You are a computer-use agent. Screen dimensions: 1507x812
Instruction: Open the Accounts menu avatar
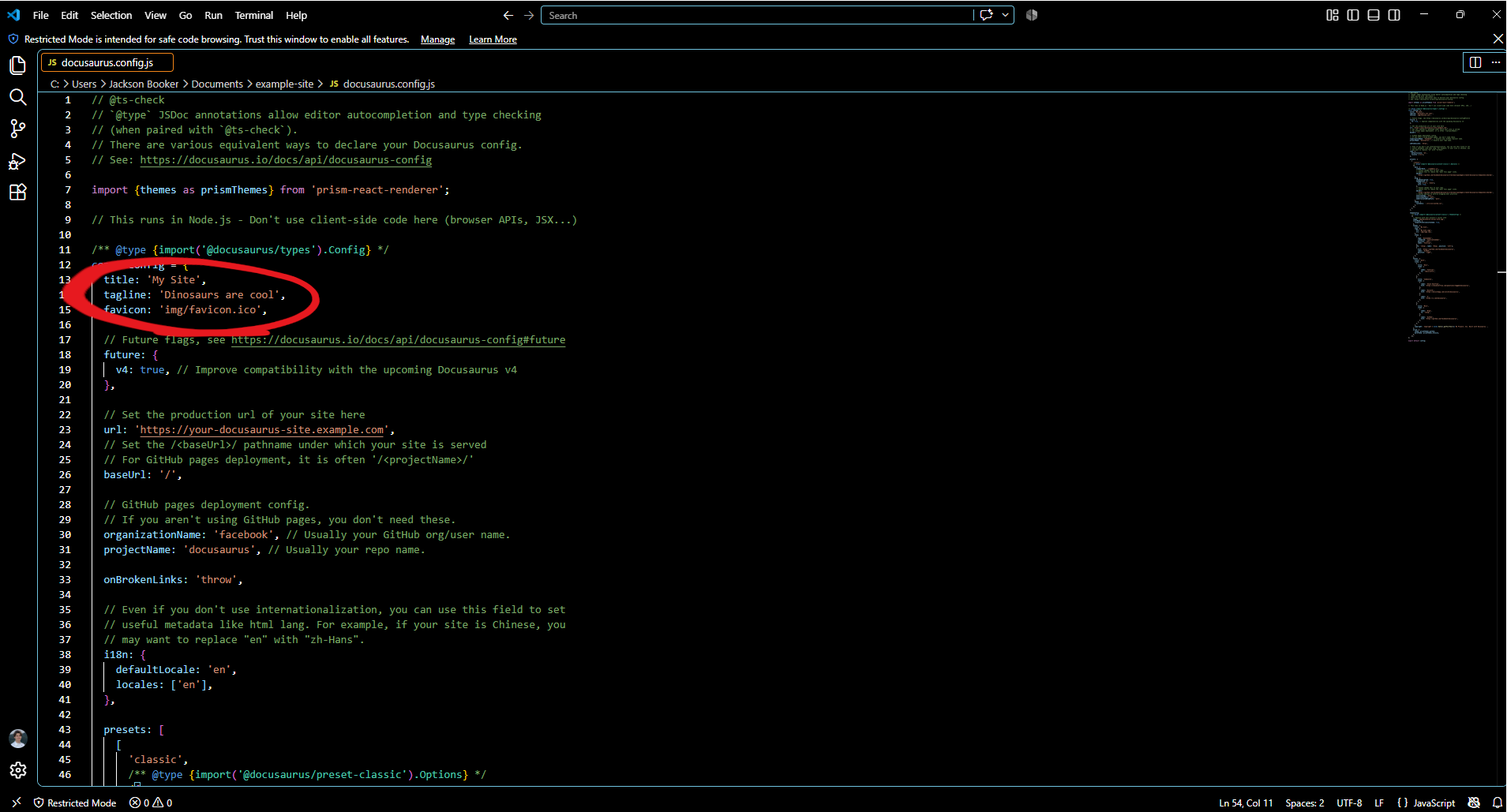pos(17,739)
